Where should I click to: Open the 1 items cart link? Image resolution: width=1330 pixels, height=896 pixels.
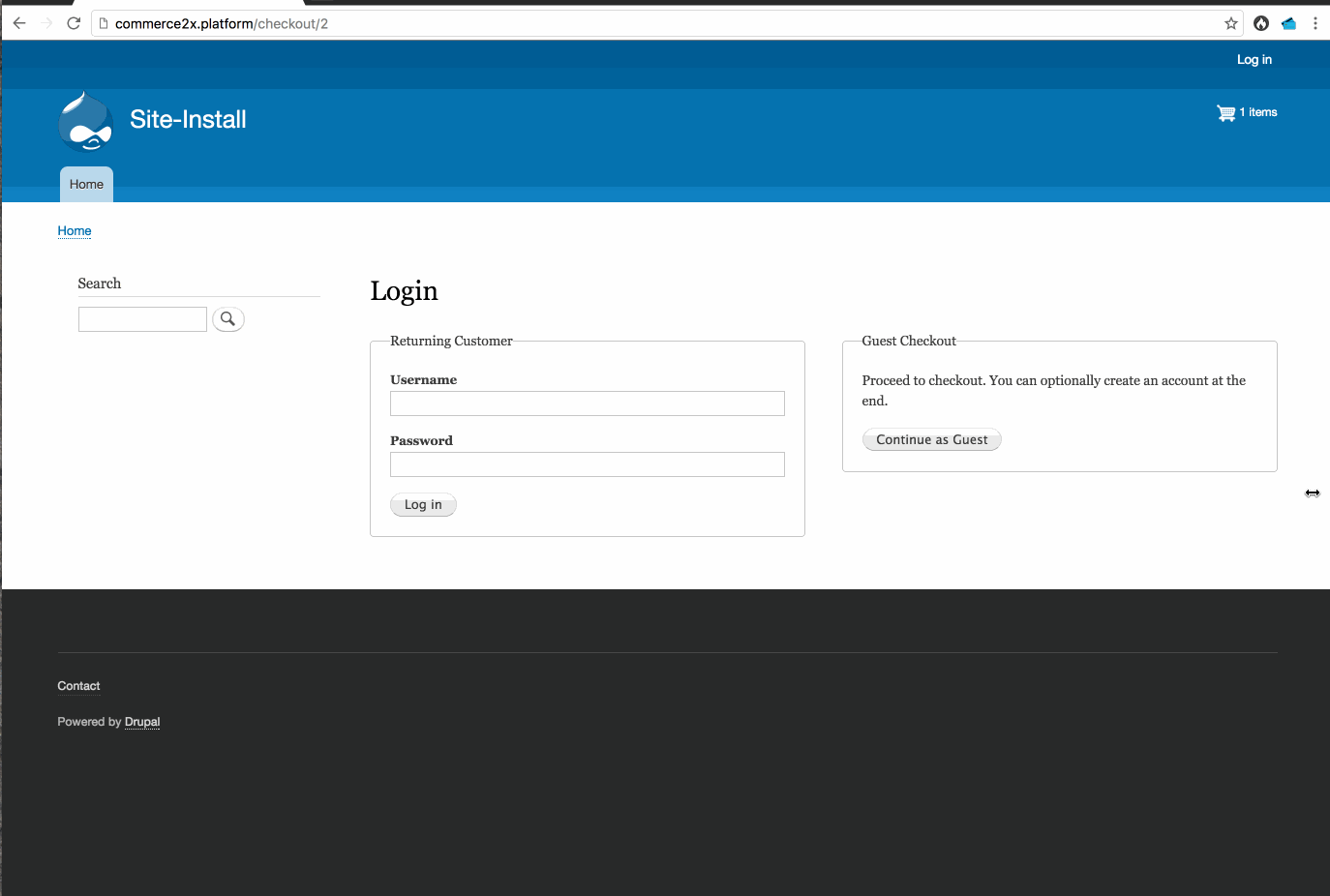(x=1258, y=112)
